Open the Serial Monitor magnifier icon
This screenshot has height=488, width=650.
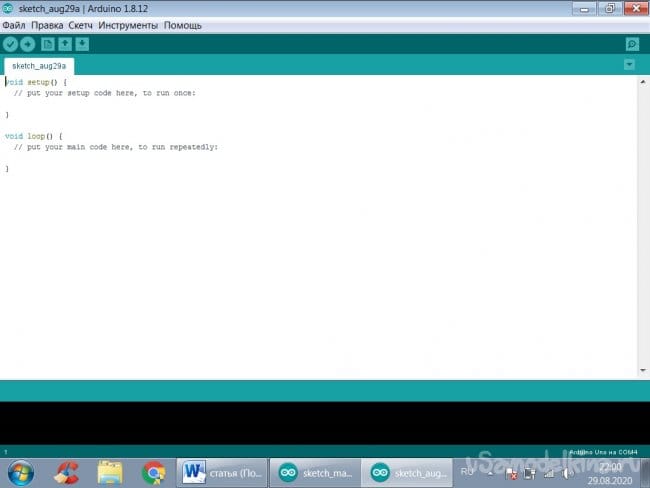[632, 44]
